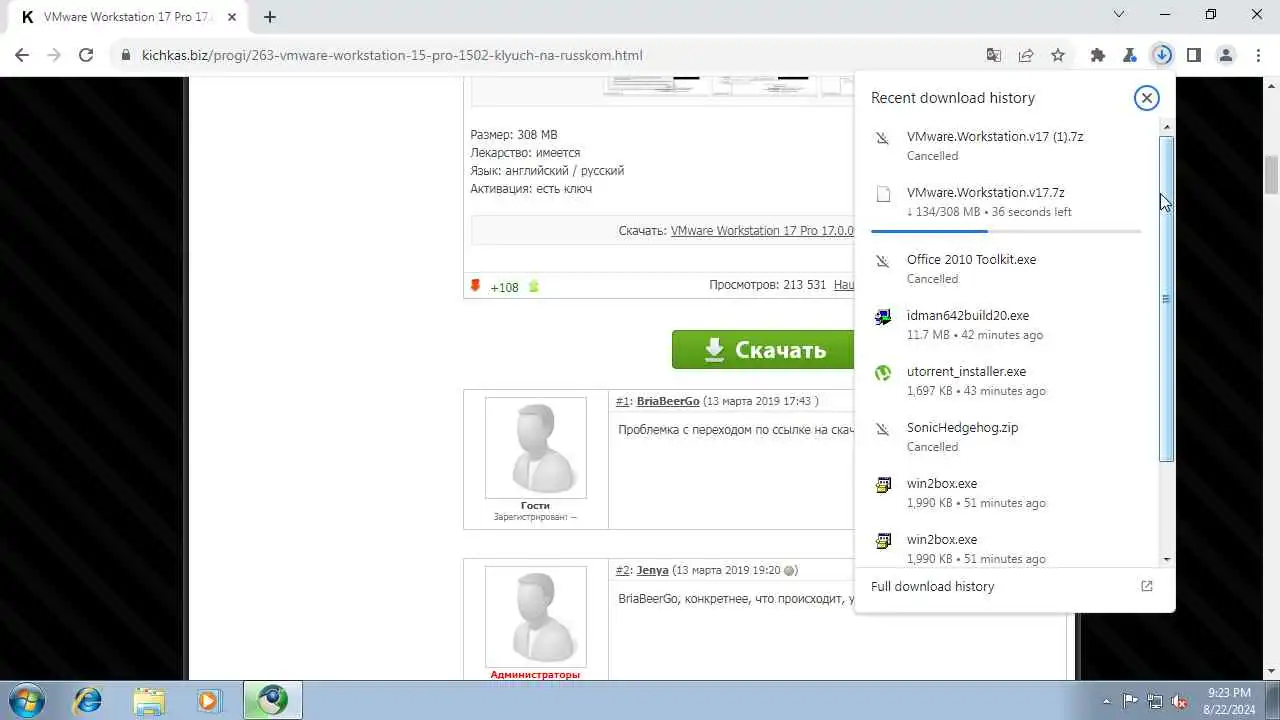Click the green upvote arrow icon

(x=534, y=287)
